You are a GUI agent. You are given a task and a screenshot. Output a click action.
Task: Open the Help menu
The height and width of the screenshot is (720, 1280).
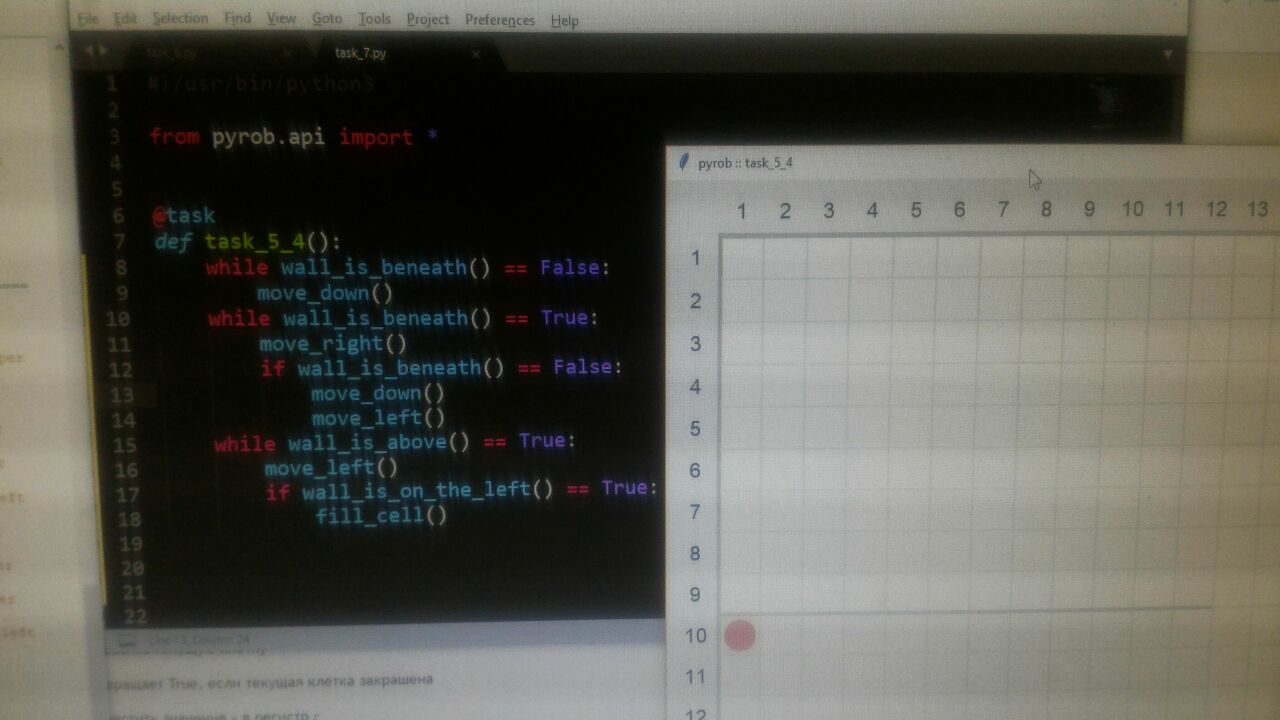(565, 21)
